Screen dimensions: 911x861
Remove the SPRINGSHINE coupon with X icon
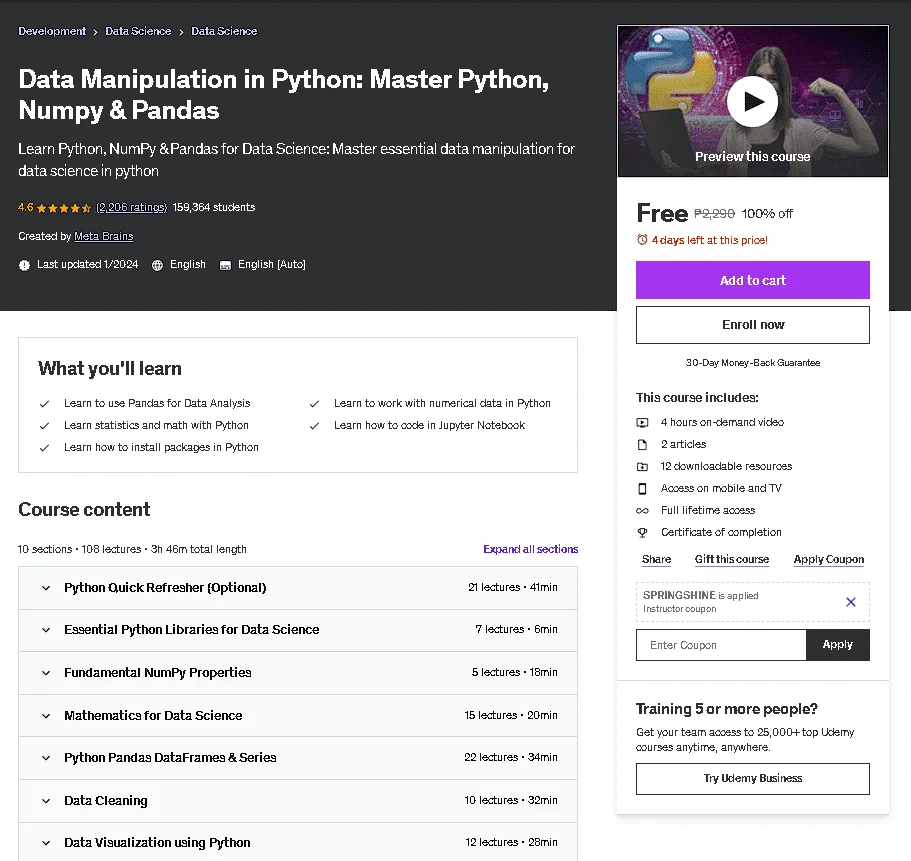point(851,602)
